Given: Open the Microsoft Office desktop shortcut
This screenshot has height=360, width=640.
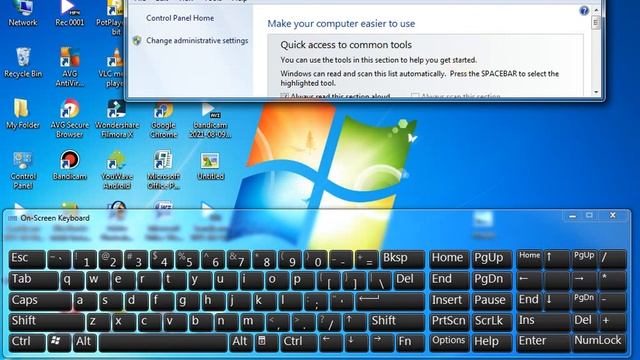Looking at the screenshot, I should (164, 170).
